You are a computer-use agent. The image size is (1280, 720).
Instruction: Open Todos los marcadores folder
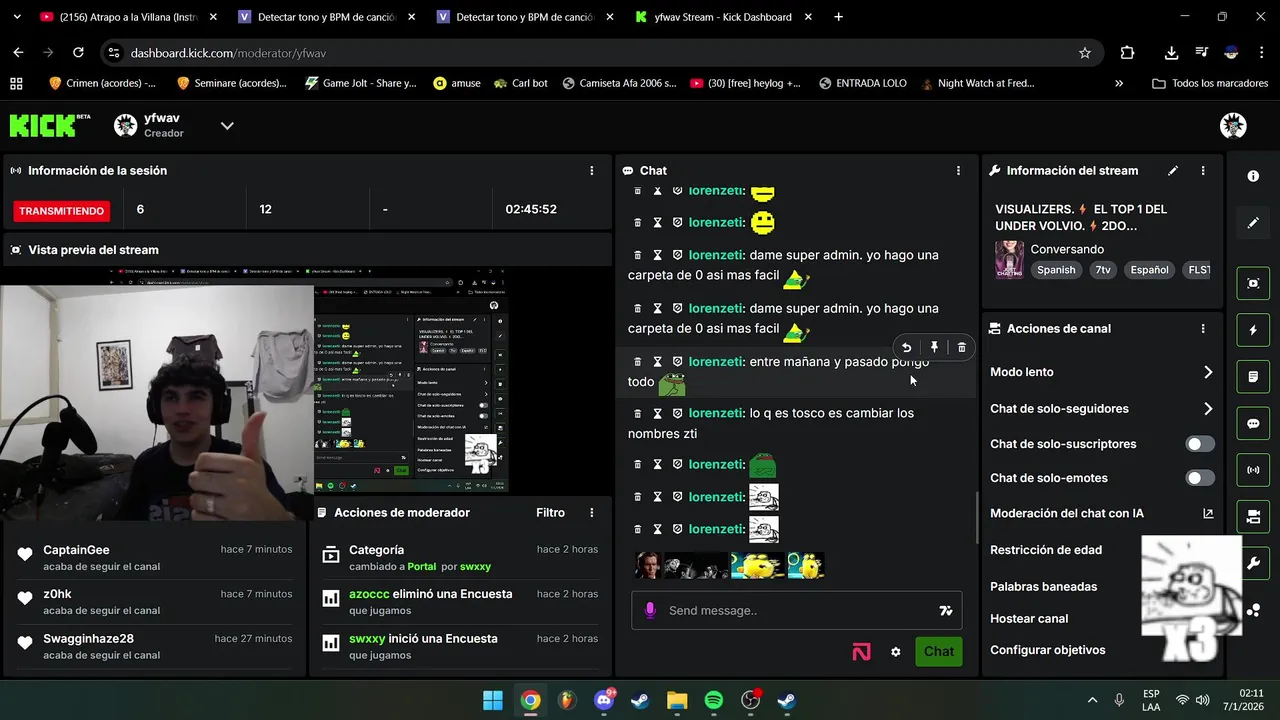[x=1210, y=83]
